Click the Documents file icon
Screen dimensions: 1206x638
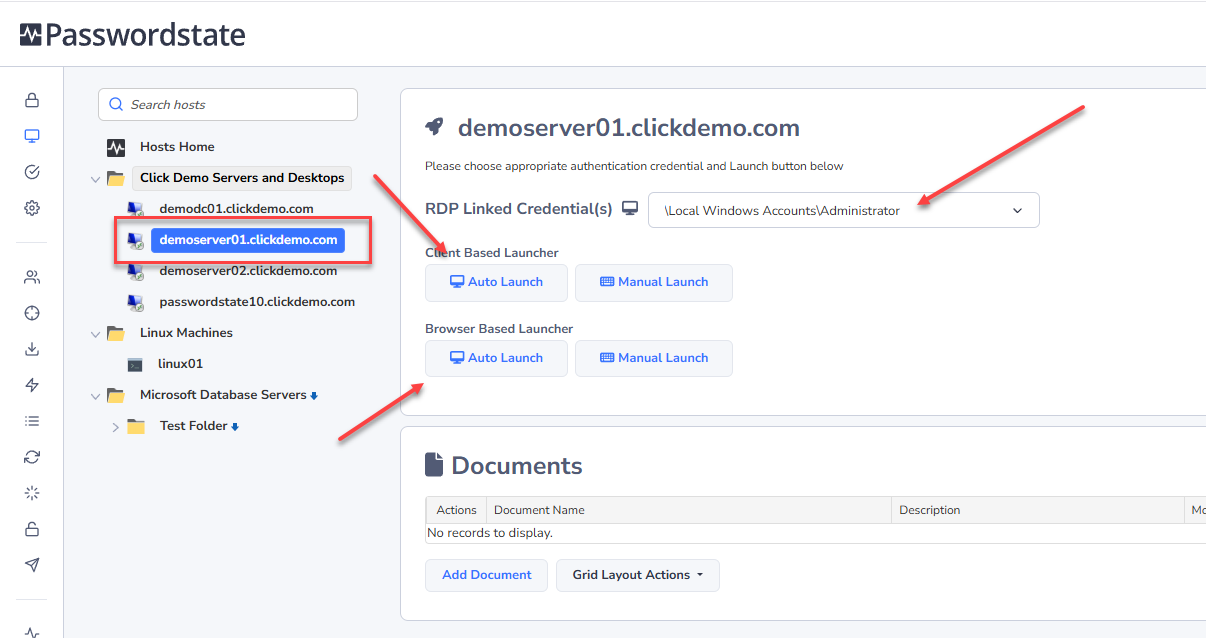(x=434, y=465)
